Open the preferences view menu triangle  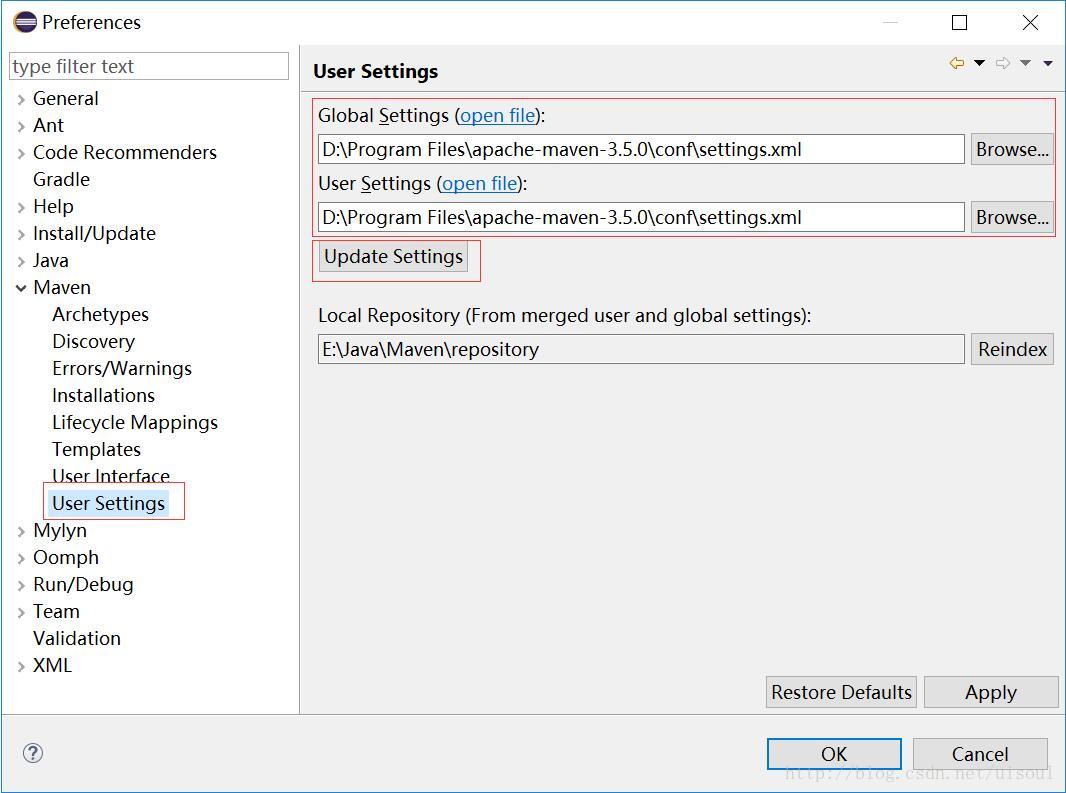[x=1048, y=63]
